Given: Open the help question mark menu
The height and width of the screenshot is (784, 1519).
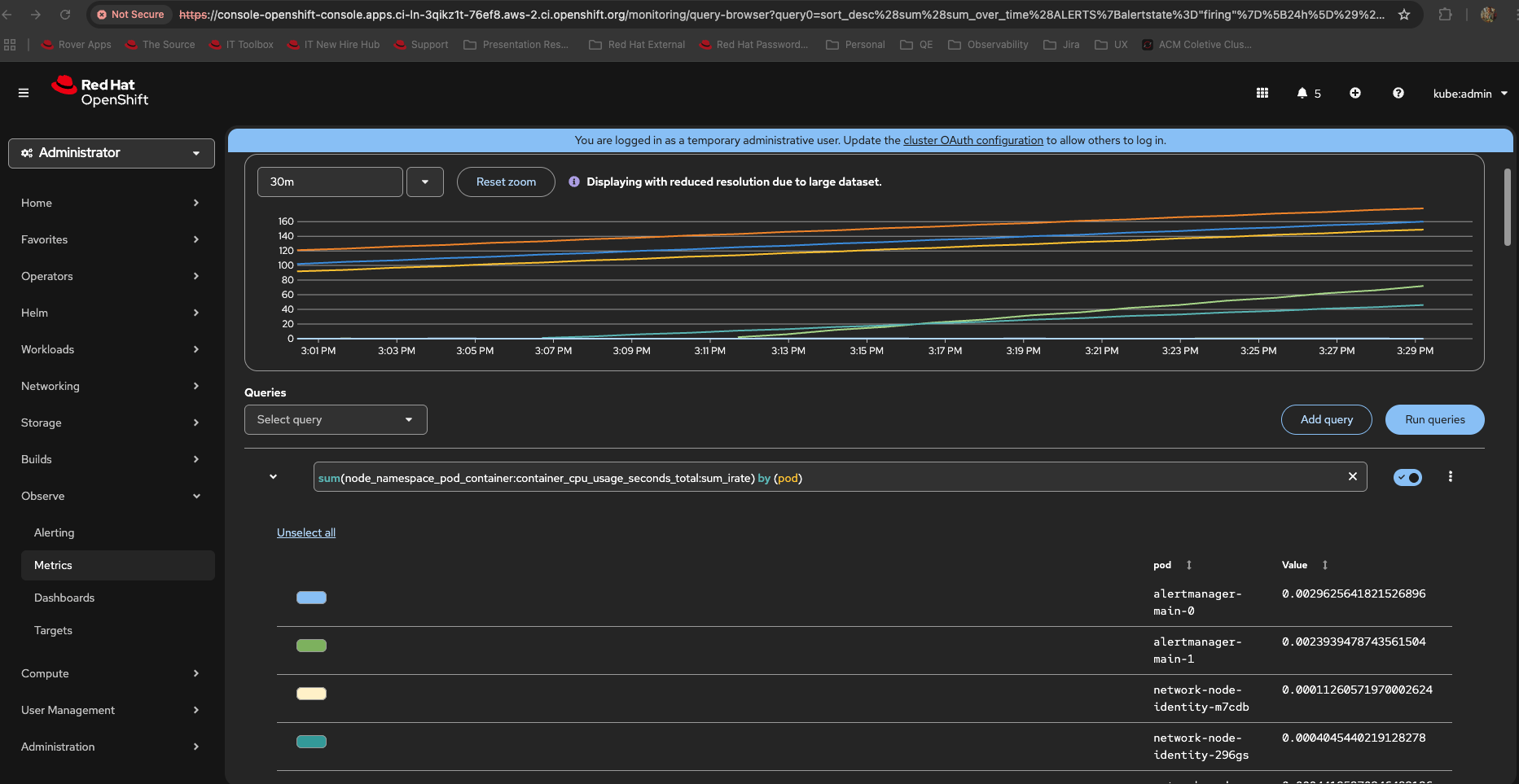Looking at the screenshot, I should [1398, 93].
